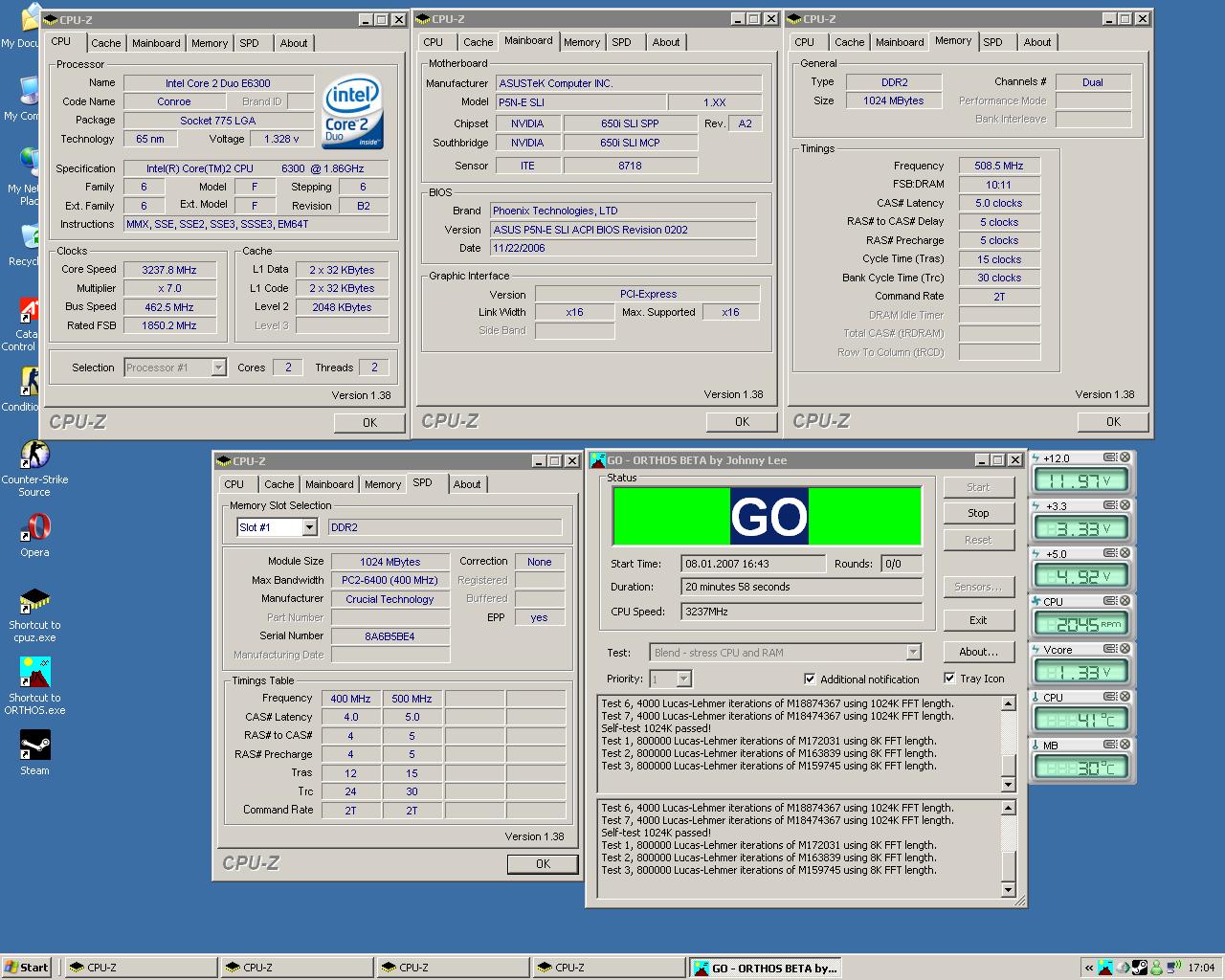Screen dimensions: 1225x980
Task: Click OK in the CPU-Z SPD window
Action: (x=543, y=863)
